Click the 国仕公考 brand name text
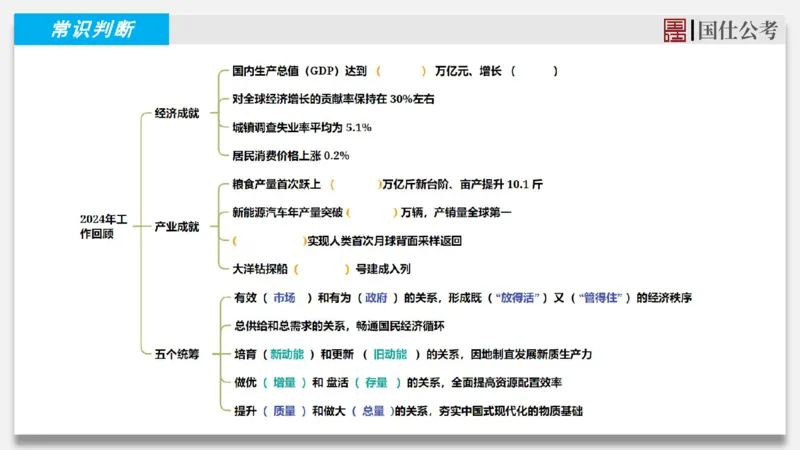Image resolution: width=800 pixels, height=450 pixels. click(737, 30)
